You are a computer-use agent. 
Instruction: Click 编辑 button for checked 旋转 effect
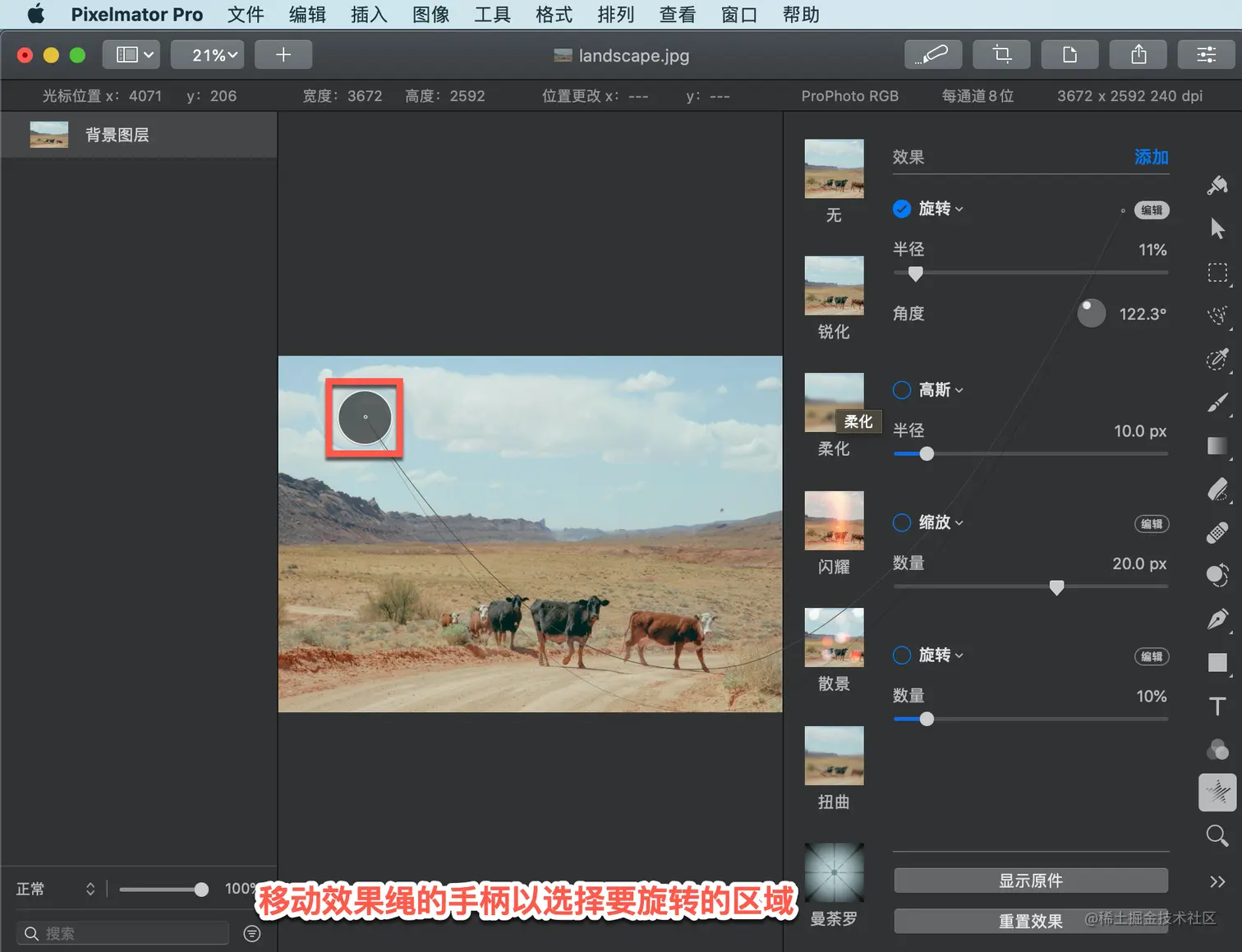click(1152, 210)
